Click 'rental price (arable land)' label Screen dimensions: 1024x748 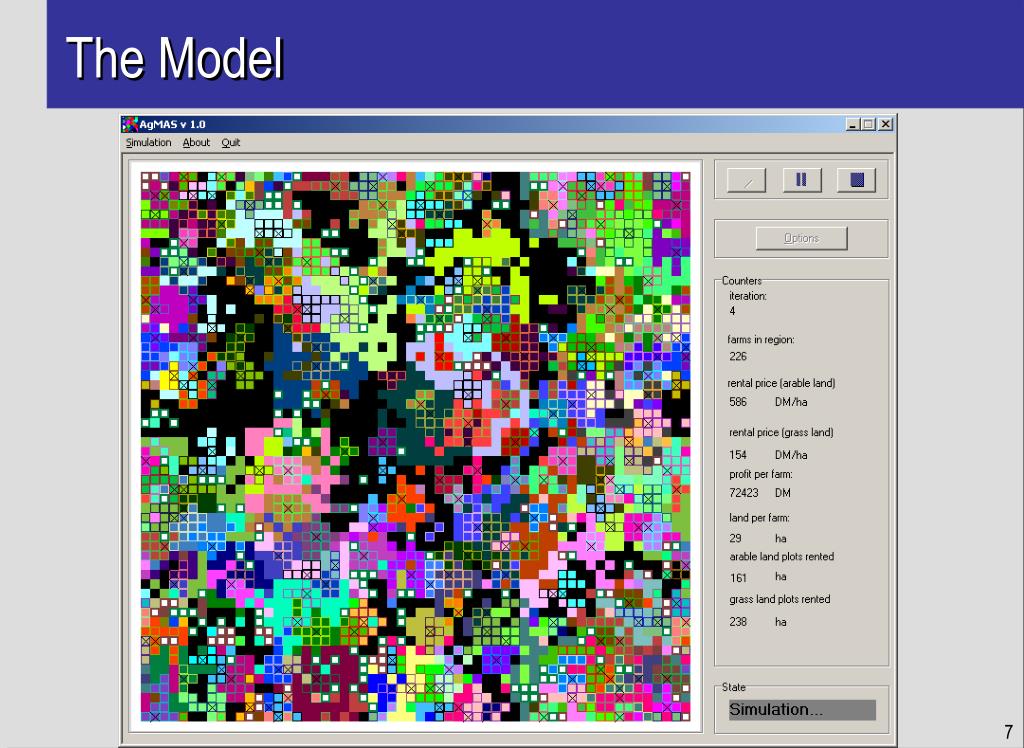pyautogui.click(x=781, y=383)
